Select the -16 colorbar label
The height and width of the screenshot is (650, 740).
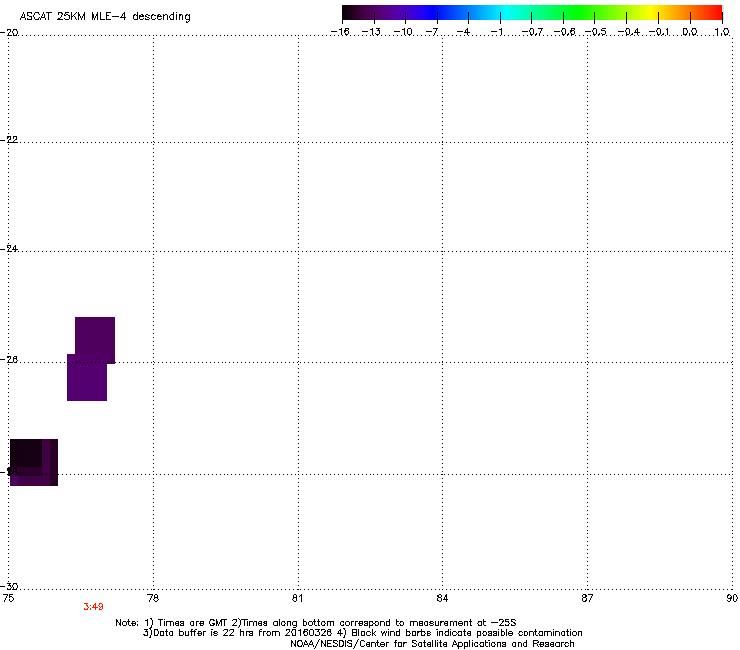click(340, 32)
